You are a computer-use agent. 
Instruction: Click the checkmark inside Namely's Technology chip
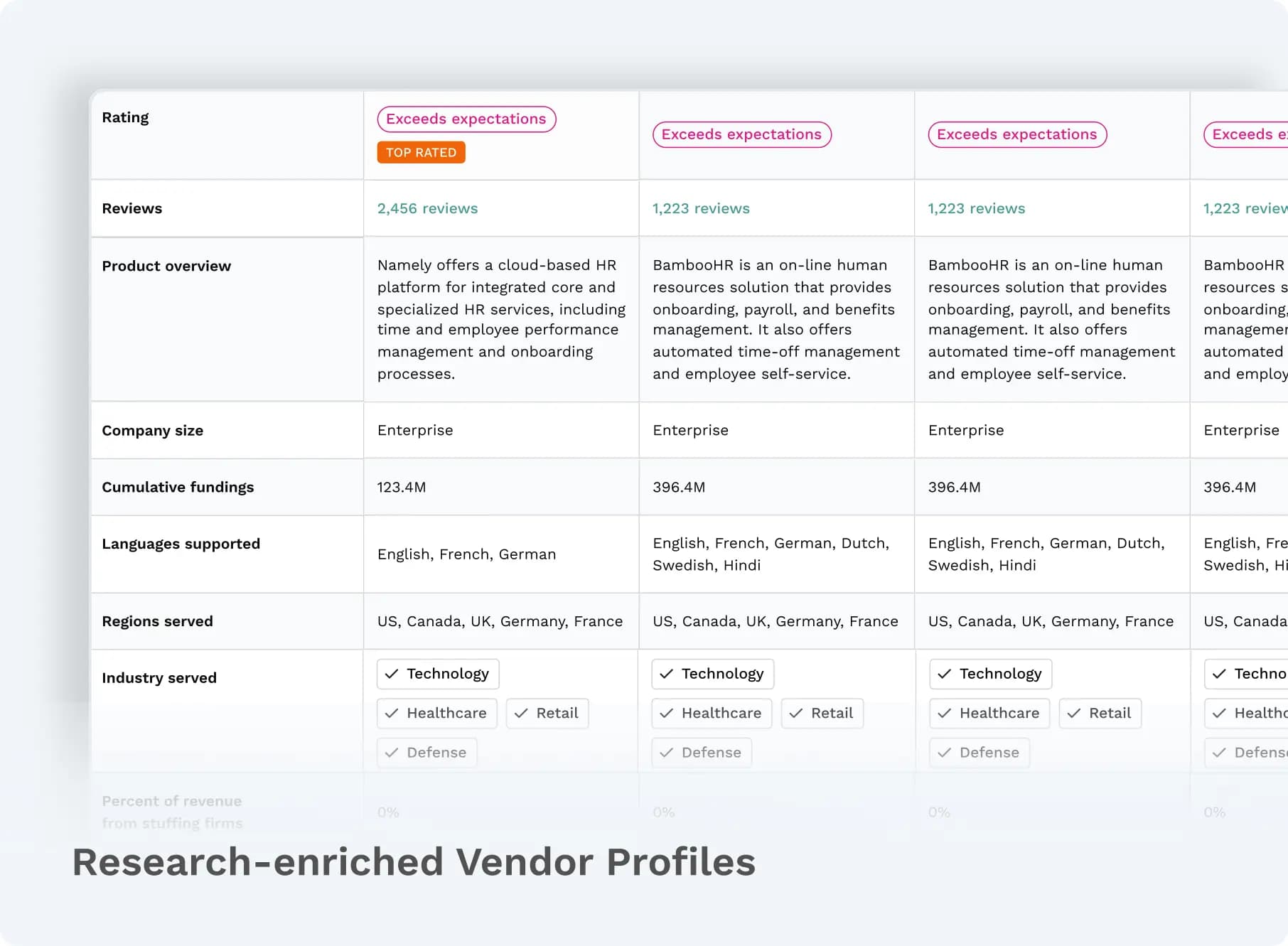coord(392,673)
